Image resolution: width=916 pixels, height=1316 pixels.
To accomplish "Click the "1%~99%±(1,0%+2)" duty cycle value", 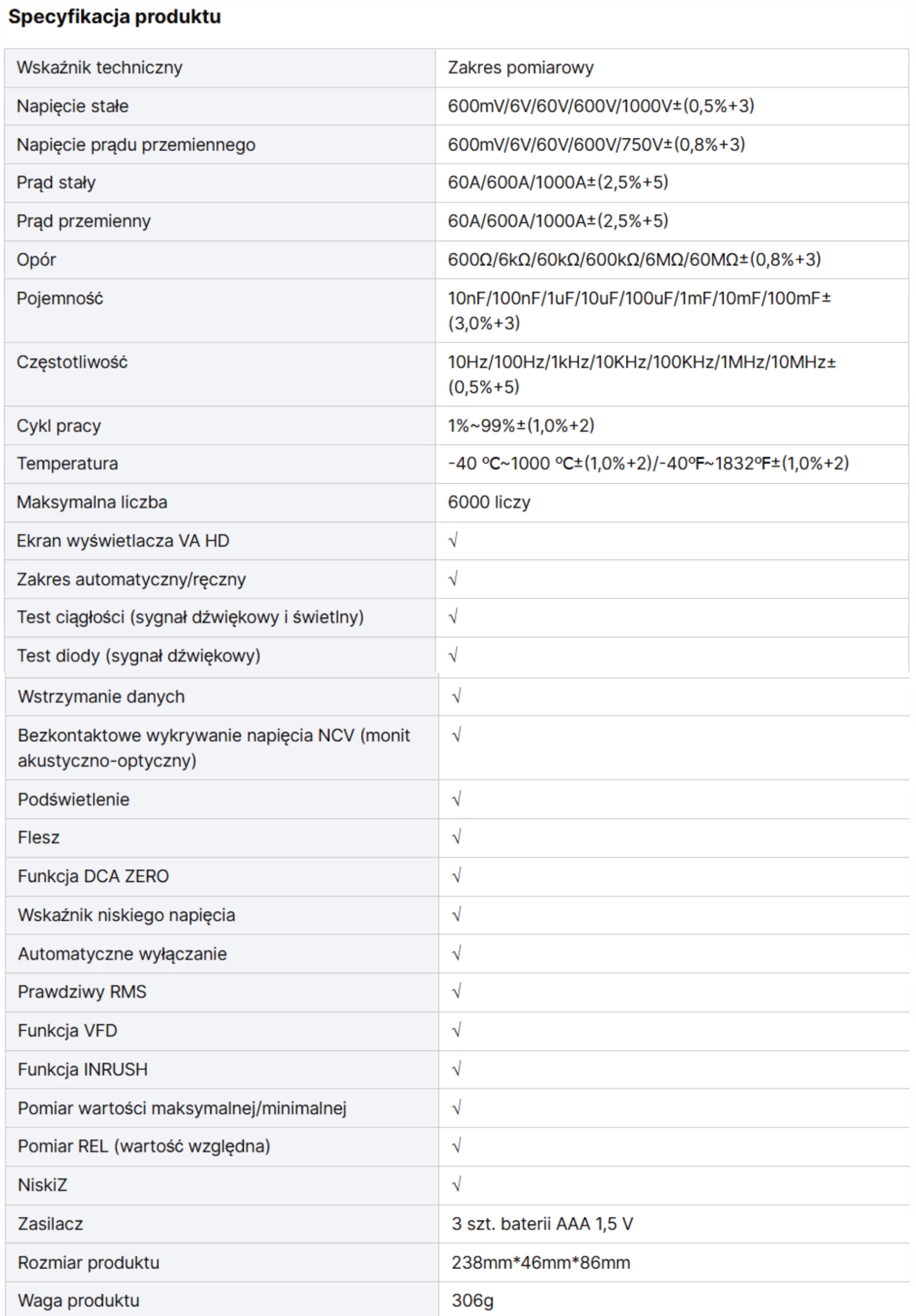I will coord(521,425).
